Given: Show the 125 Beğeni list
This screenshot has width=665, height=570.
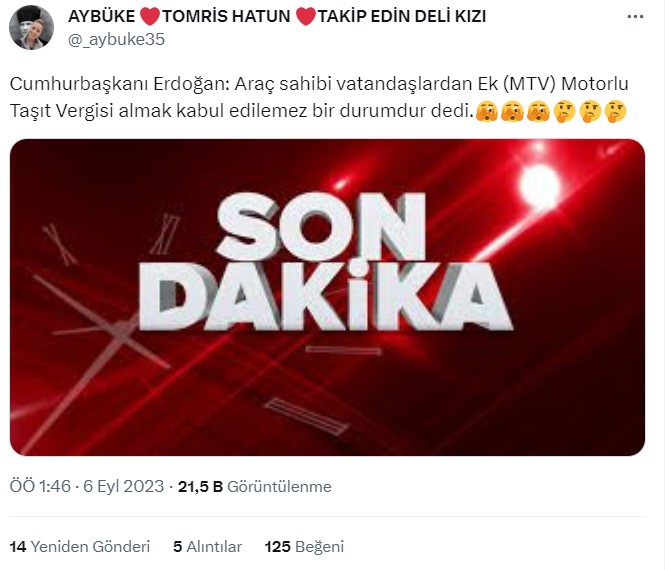Looking at the screenshot, I should 304,546.
